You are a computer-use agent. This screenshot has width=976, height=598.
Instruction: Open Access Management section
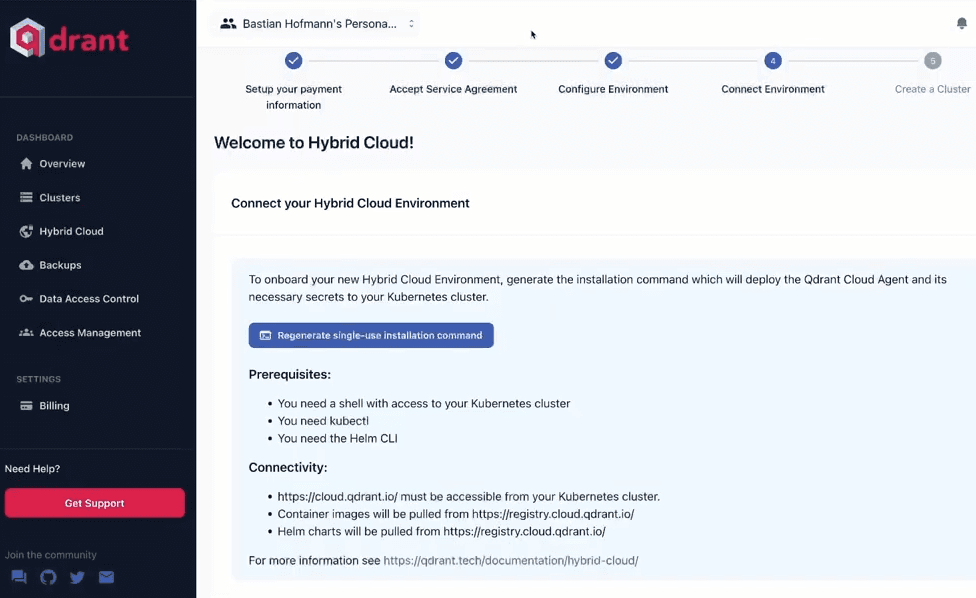pyautogui.click(x=89, y=333)
